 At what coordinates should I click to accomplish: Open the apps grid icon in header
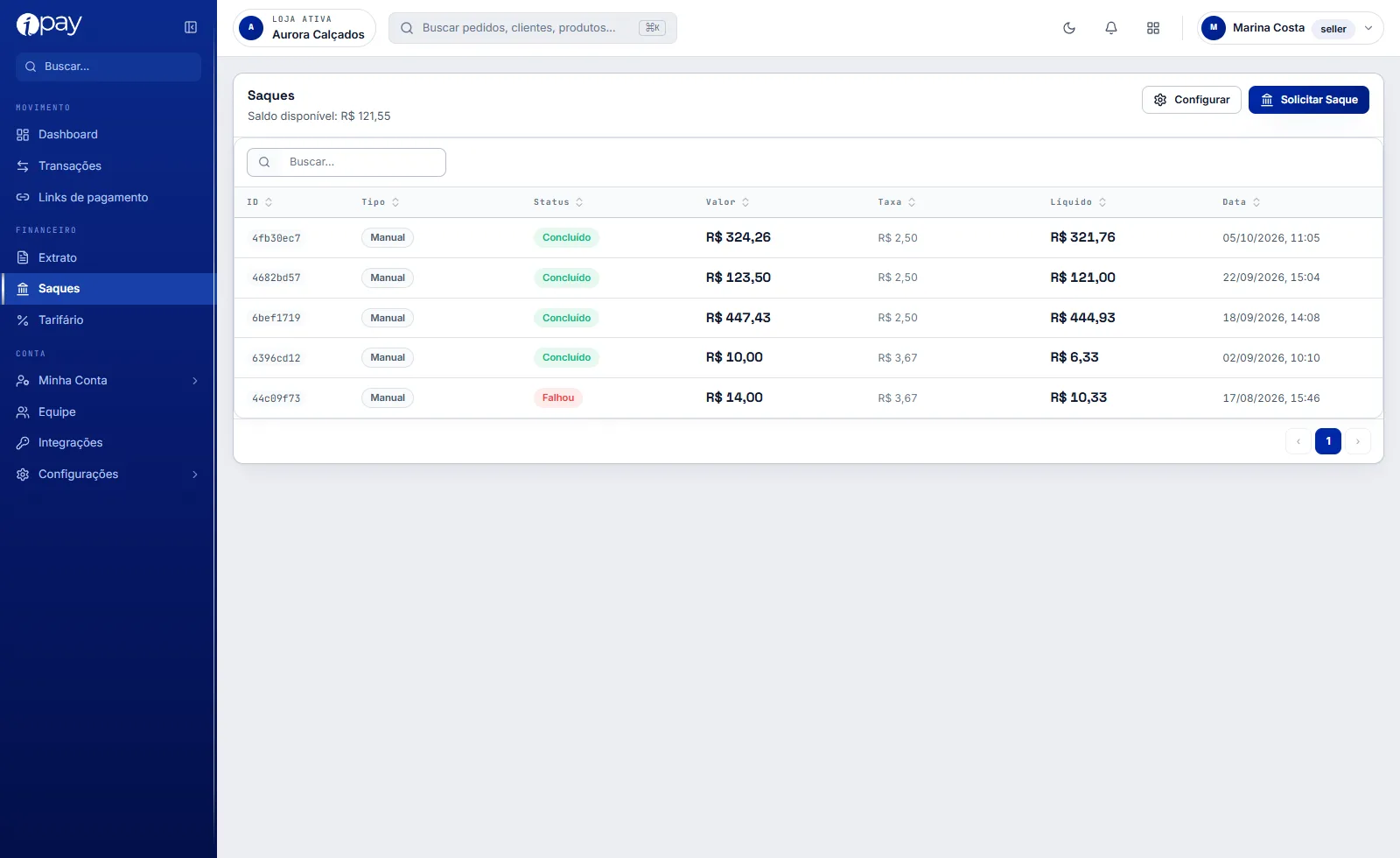1153,28
